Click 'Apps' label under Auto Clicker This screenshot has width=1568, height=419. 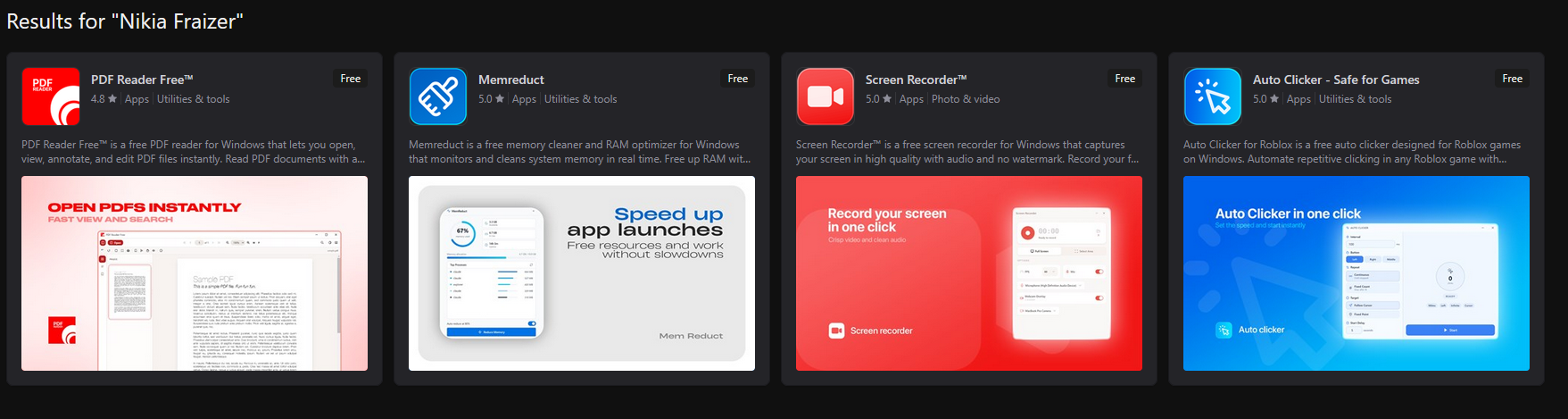tap(1298, 99)
